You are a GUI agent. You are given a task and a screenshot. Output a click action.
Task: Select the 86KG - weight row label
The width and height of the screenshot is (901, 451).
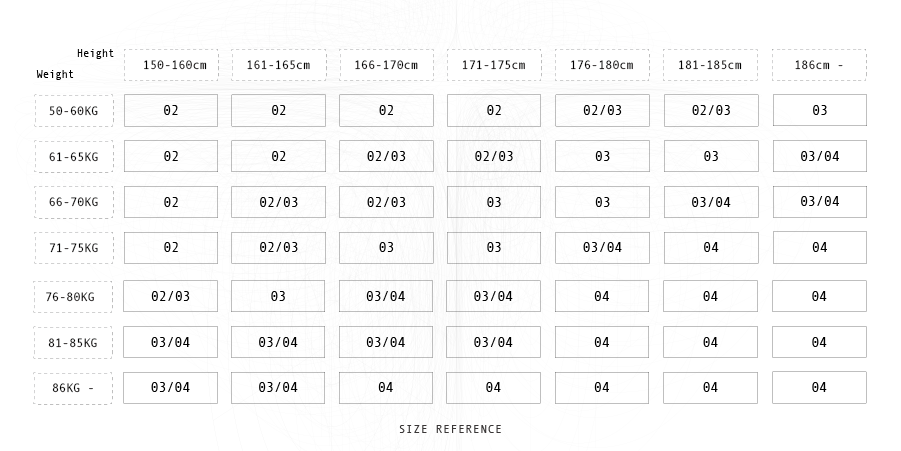[74, 388]
